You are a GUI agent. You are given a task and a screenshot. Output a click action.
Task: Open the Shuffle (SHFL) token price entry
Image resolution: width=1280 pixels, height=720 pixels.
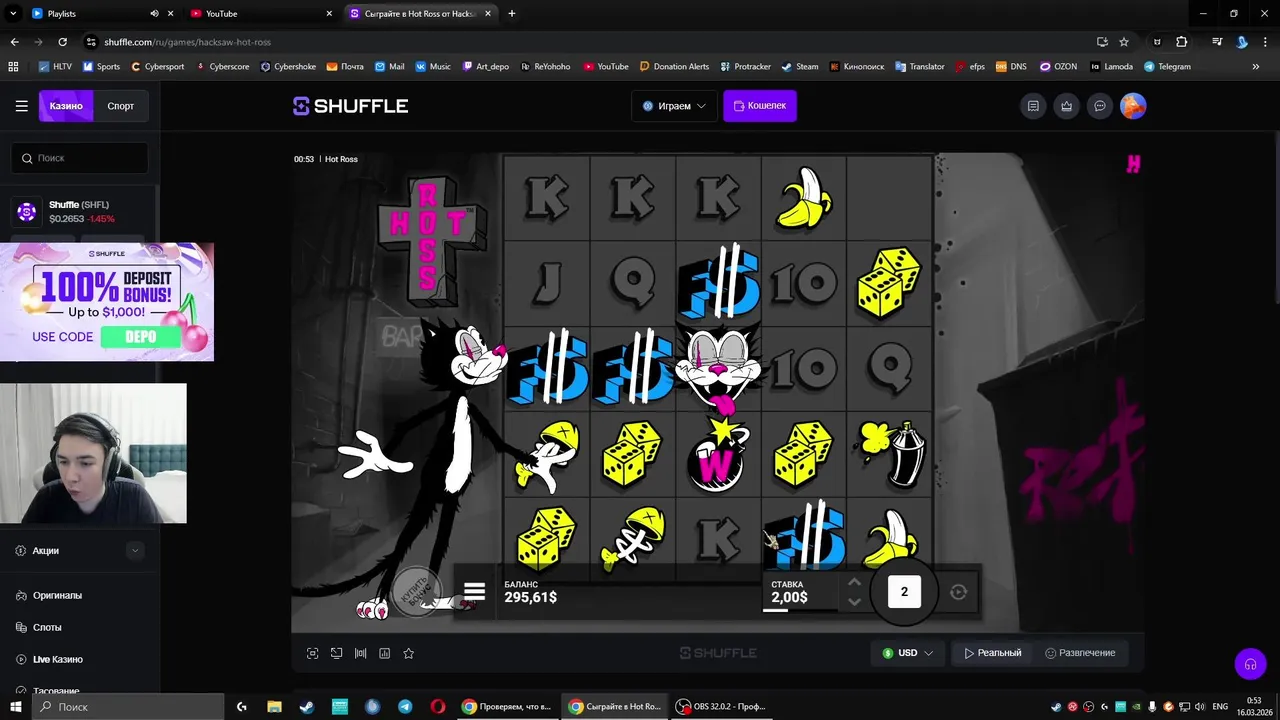[x=80, y=212]
